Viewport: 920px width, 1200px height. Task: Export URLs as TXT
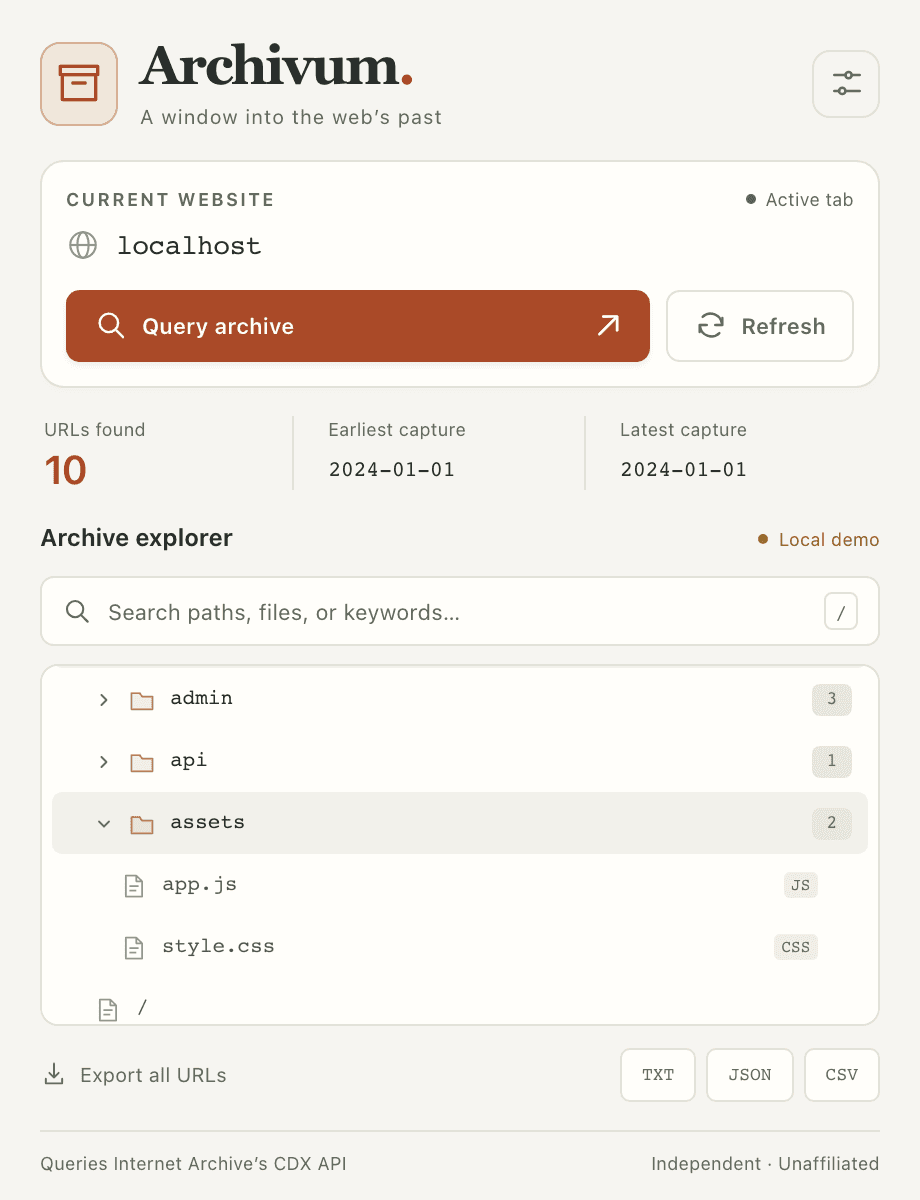click(658, 1075)
